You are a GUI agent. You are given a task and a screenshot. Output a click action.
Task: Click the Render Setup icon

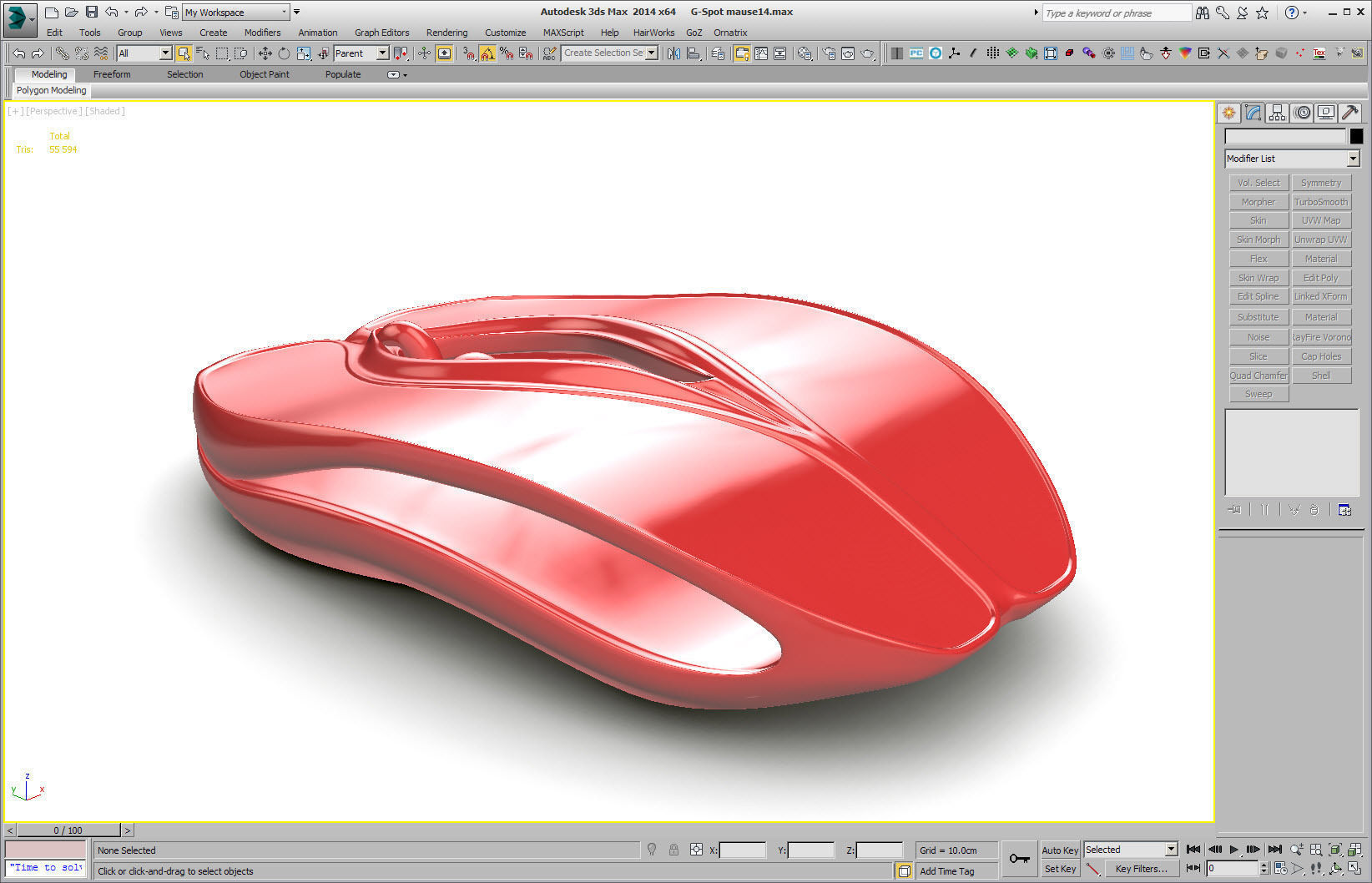[x=829, y=53]
